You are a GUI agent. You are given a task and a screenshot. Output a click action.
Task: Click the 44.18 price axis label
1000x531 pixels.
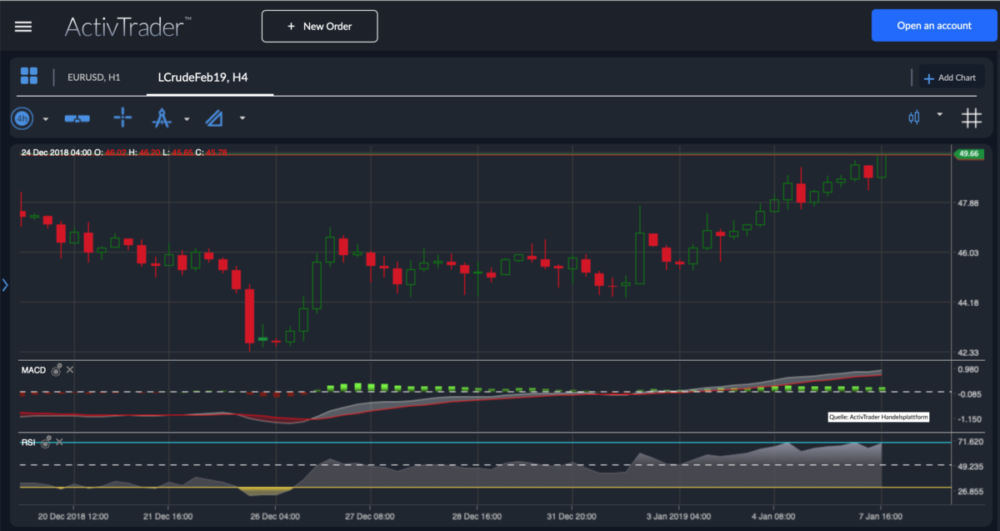click(968, 303)
